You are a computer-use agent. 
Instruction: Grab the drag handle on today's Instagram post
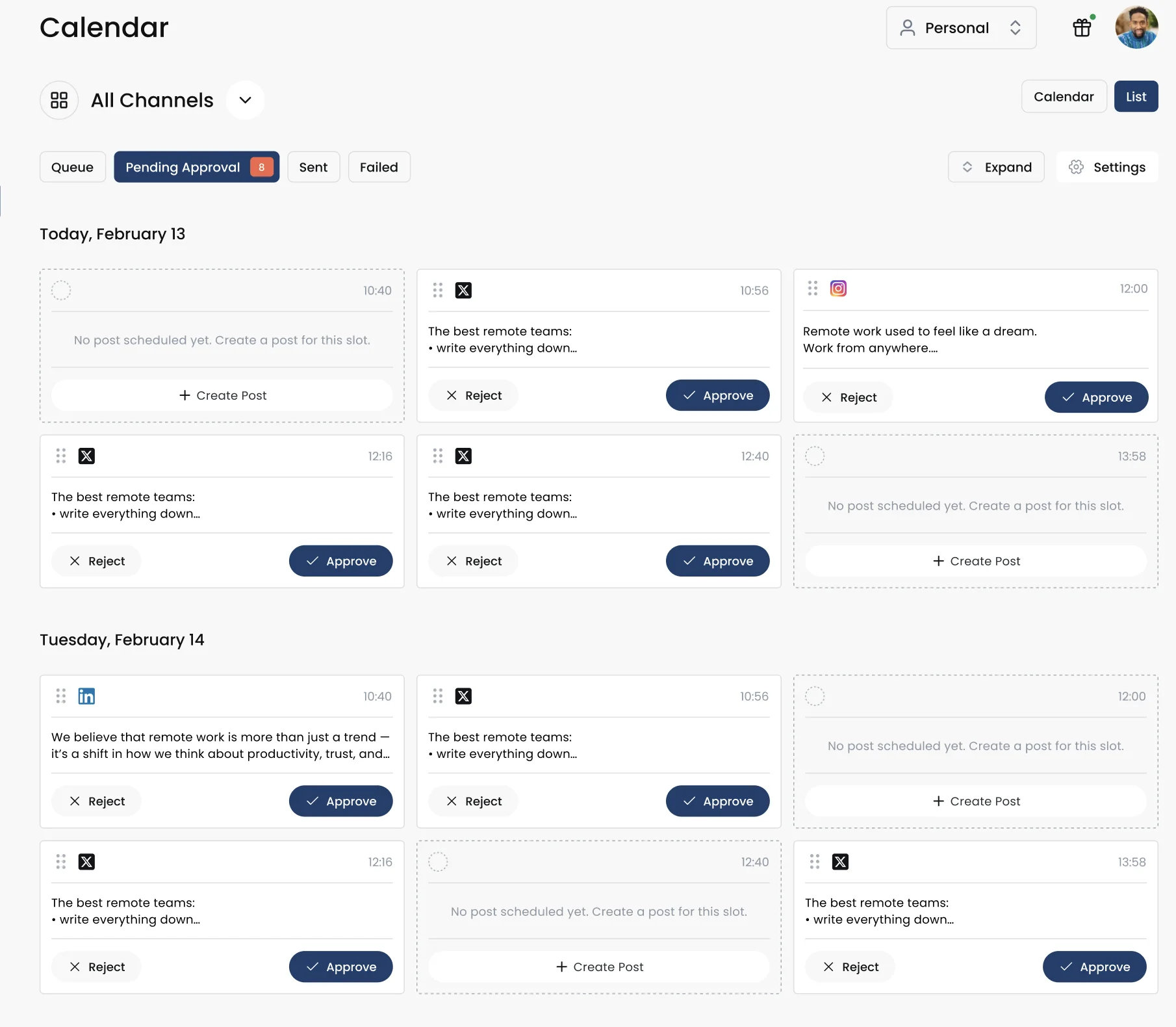[813, 288]
